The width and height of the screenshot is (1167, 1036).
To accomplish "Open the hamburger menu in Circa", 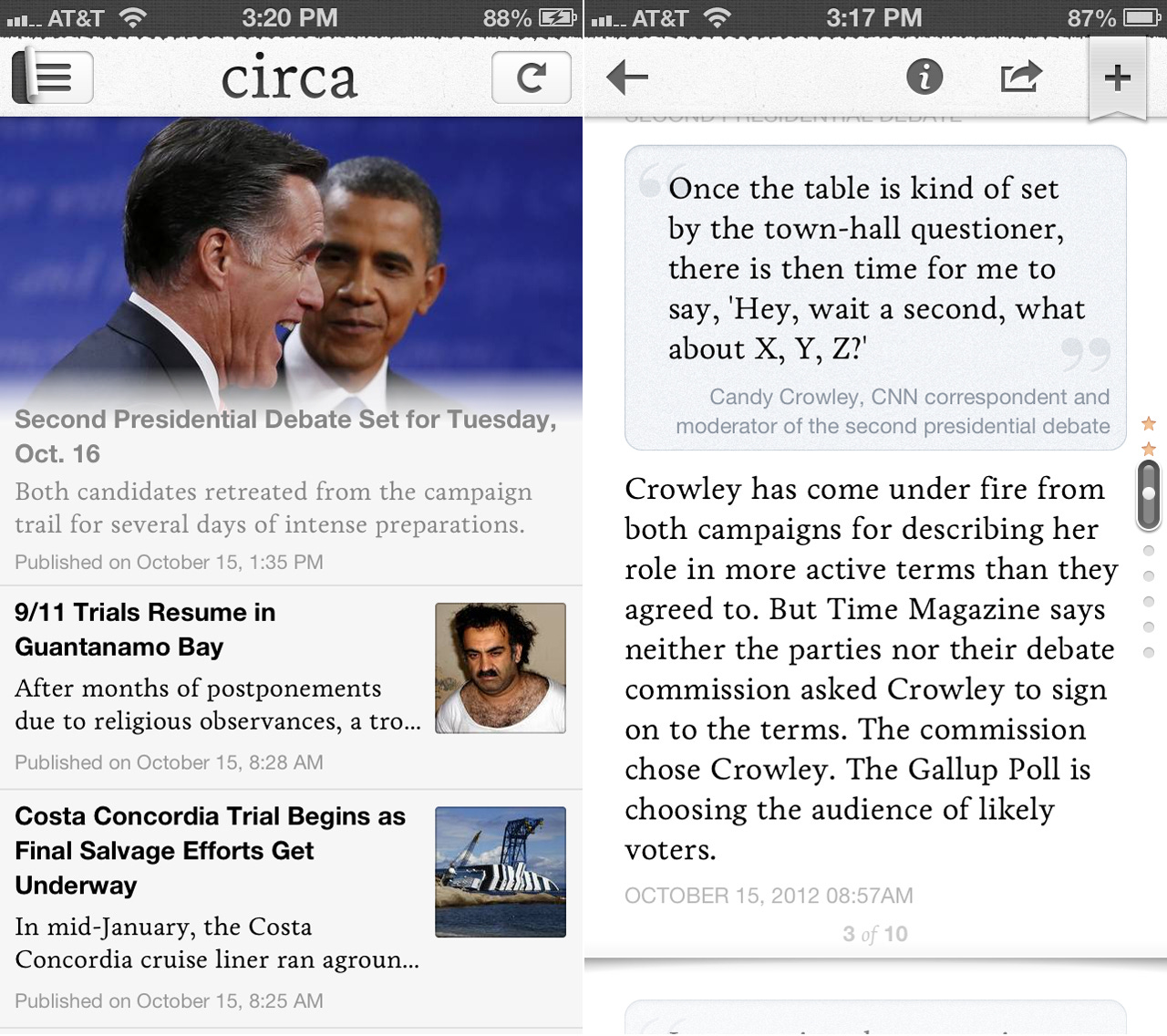I will click(53, 78).
